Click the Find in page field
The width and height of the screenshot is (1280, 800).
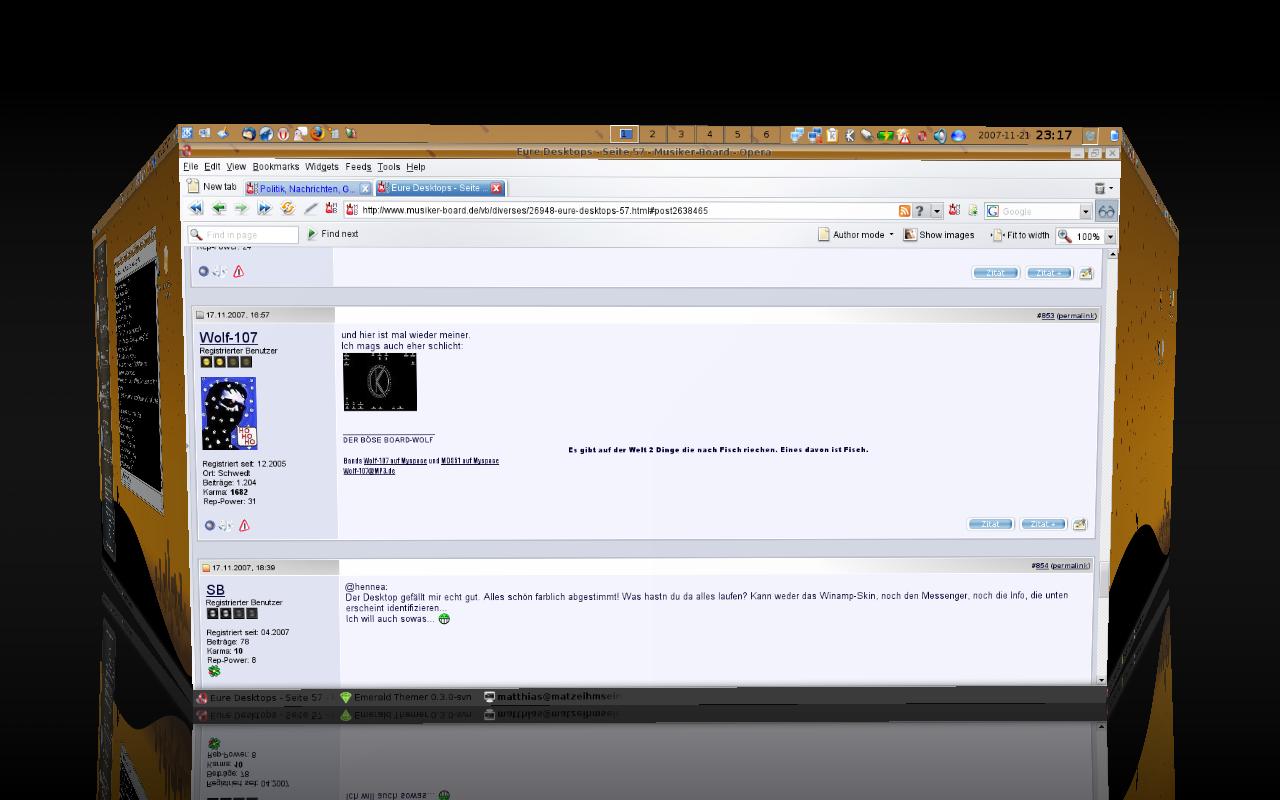coord(244,235)
